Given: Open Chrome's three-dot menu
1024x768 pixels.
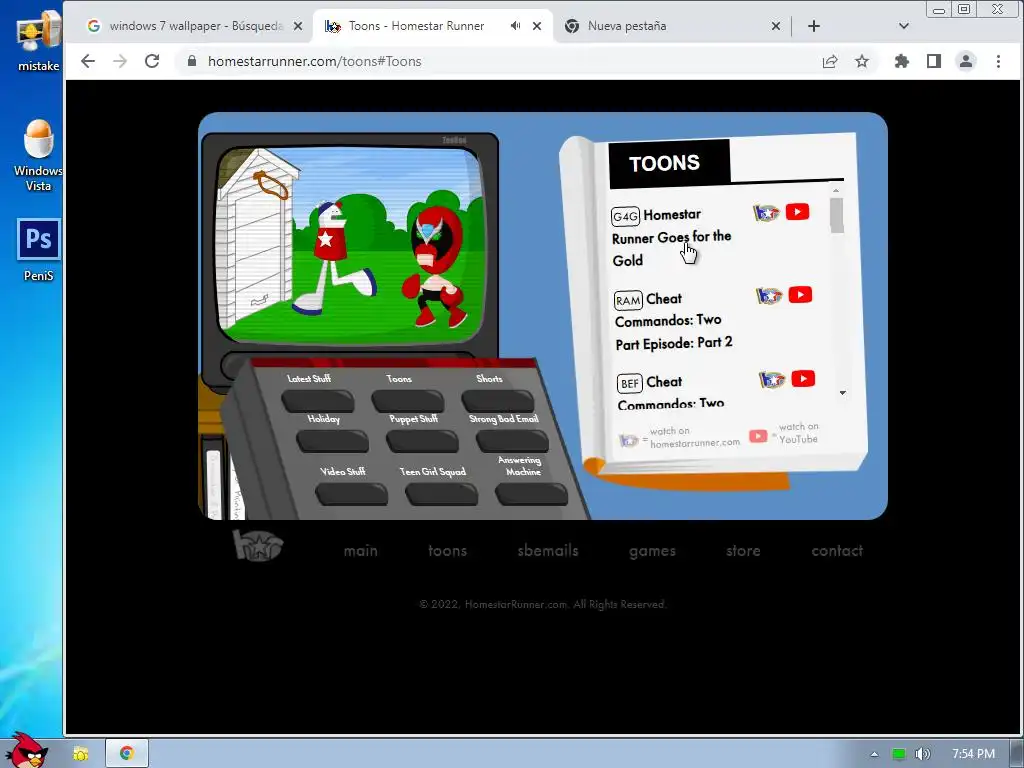Looking at the screenshot, I should 998,61.
